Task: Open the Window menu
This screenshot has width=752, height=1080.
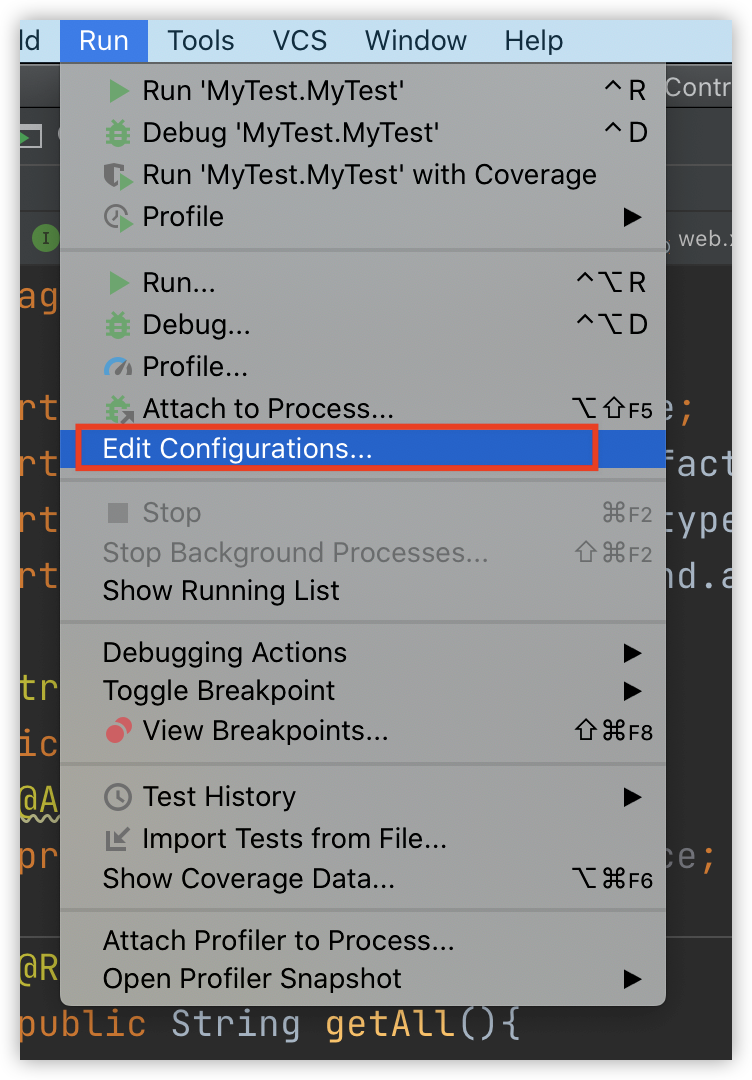Action: [x=415, y=41]
